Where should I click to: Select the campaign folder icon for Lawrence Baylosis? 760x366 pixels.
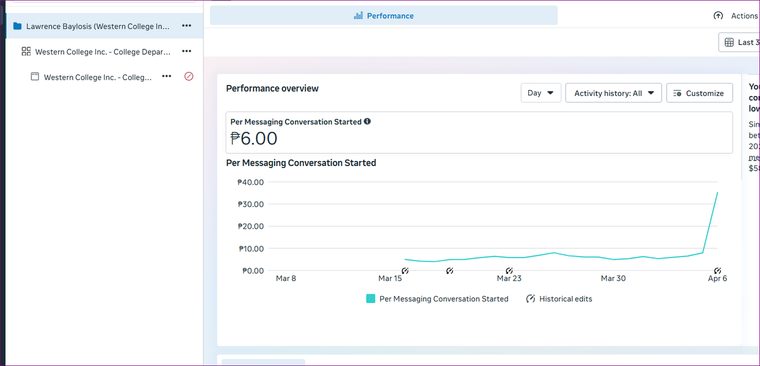coord(17,26)
